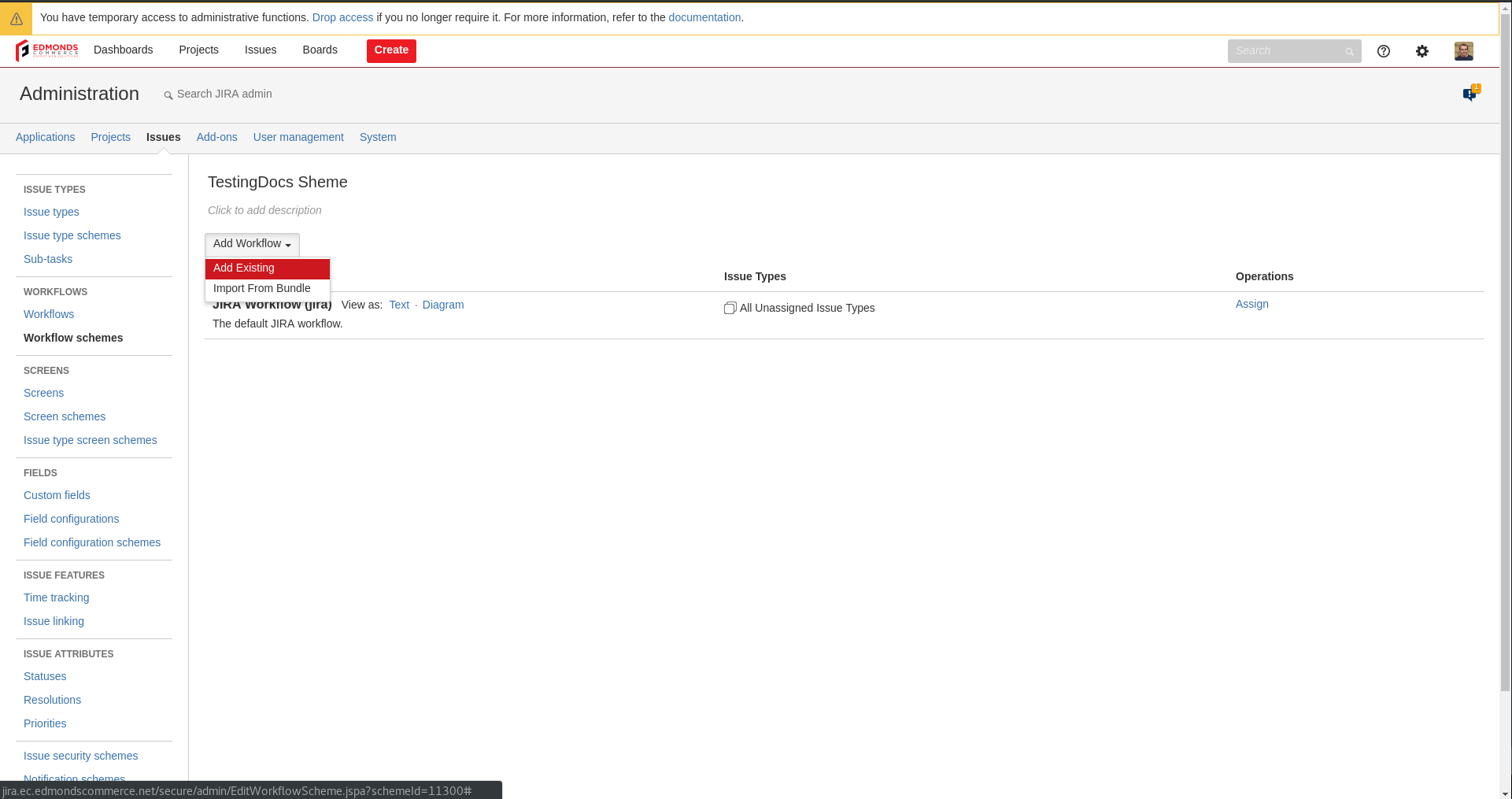Click the Issue Types column header
This screenshot has height=799, width=1512.
[755, 276]
